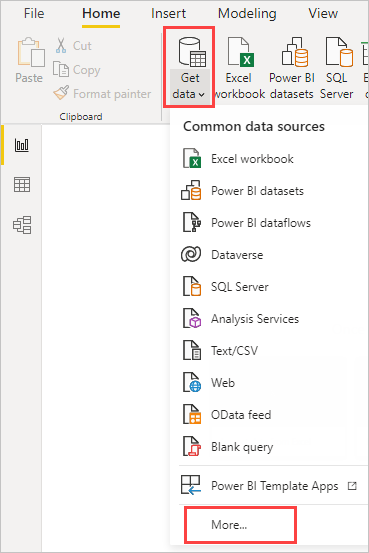Select the Home ribbon tab
Image resolution: width=369 pixels, height=553 pixels.
pos(101,13)
